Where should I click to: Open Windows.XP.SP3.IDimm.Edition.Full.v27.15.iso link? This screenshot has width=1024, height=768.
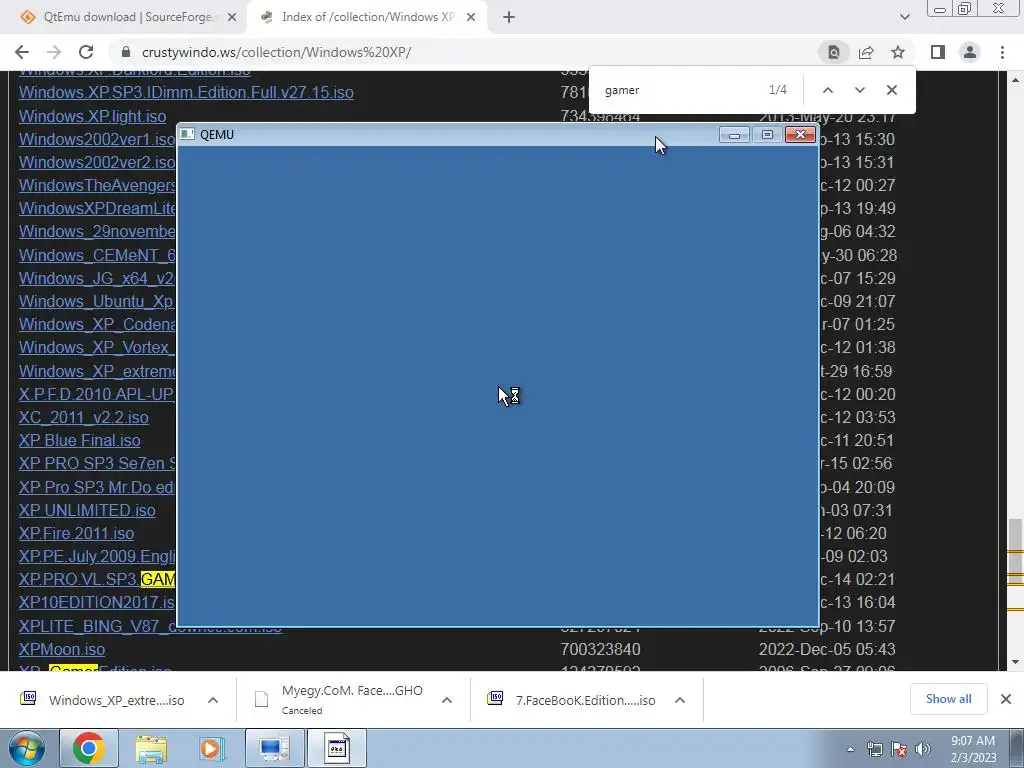click(x=186, y=93)
